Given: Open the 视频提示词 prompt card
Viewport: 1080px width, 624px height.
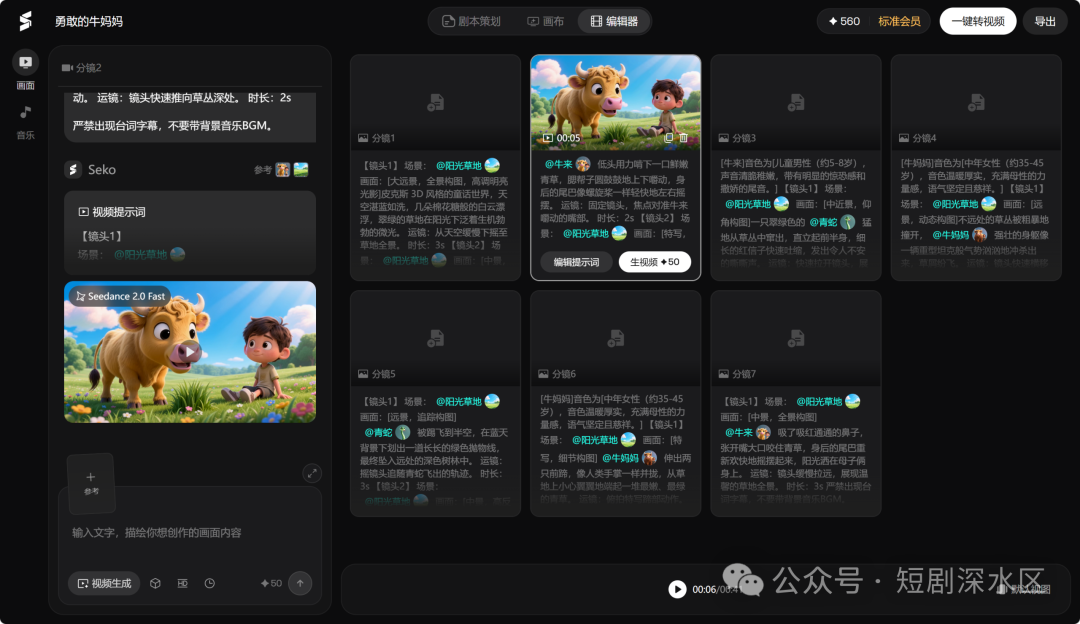Looking at the screenshot, I should tap(189, 233).
